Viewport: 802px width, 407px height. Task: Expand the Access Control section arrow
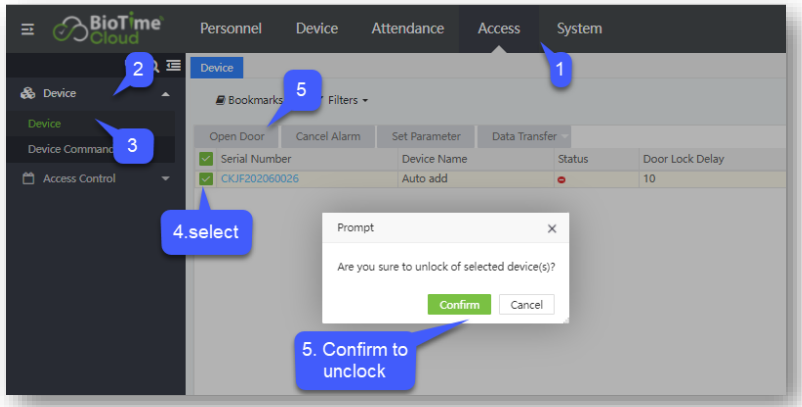coord(165,179)
